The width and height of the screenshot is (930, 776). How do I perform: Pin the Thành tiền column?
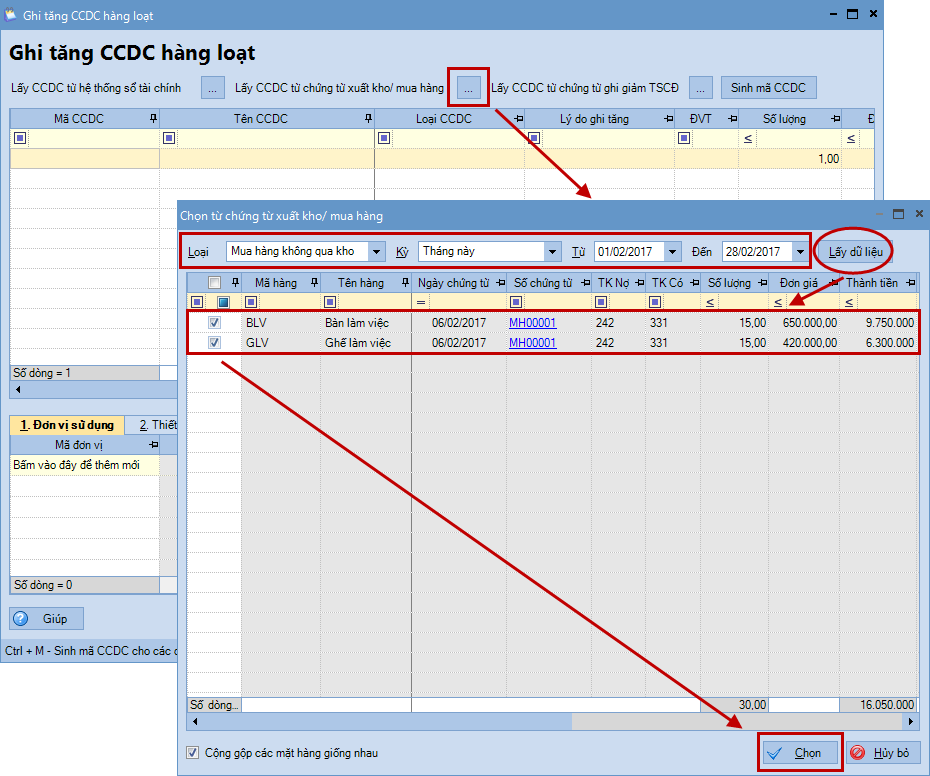coord(910,283)
